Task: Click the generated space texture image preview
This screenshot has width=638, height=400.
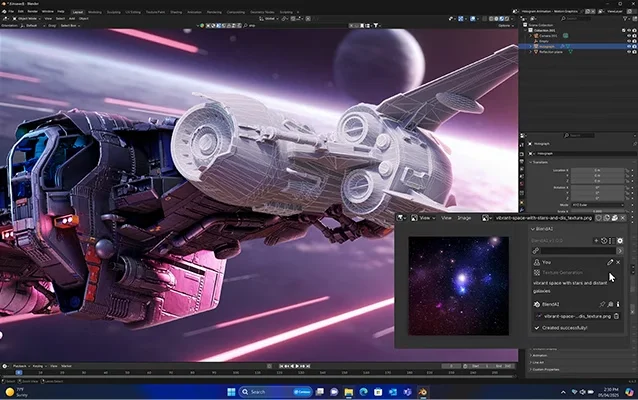Action: coord(459,286)
